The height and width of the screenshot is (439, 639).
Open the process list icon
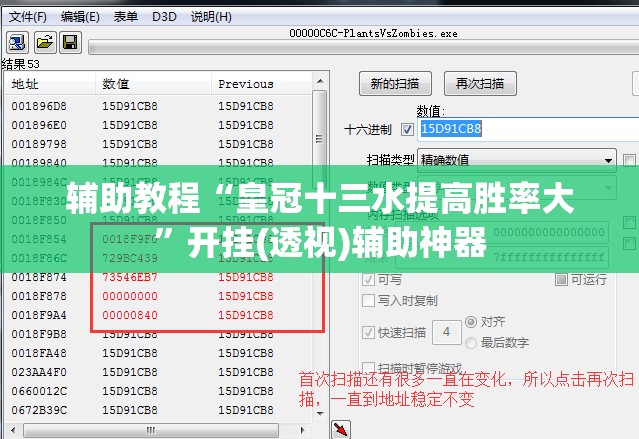[x=17, y=42]
